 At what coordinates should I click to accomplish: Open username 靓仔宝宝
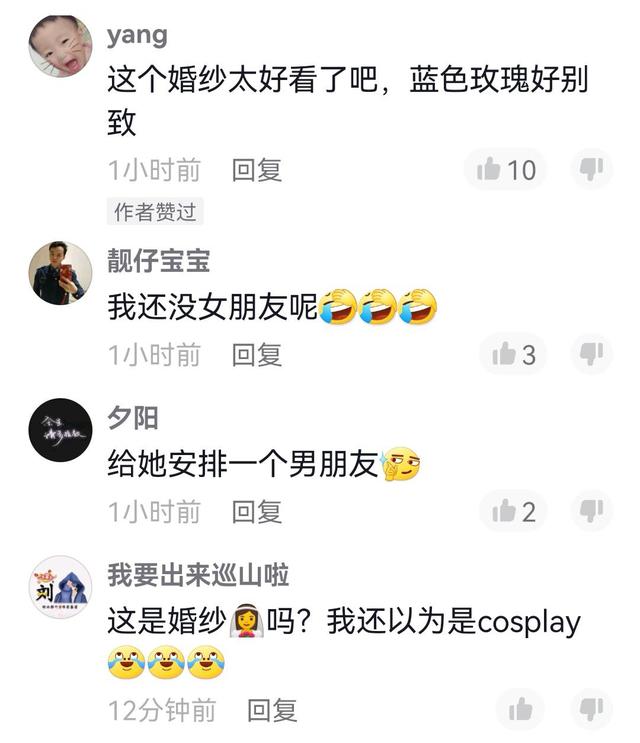pos(159,260)
